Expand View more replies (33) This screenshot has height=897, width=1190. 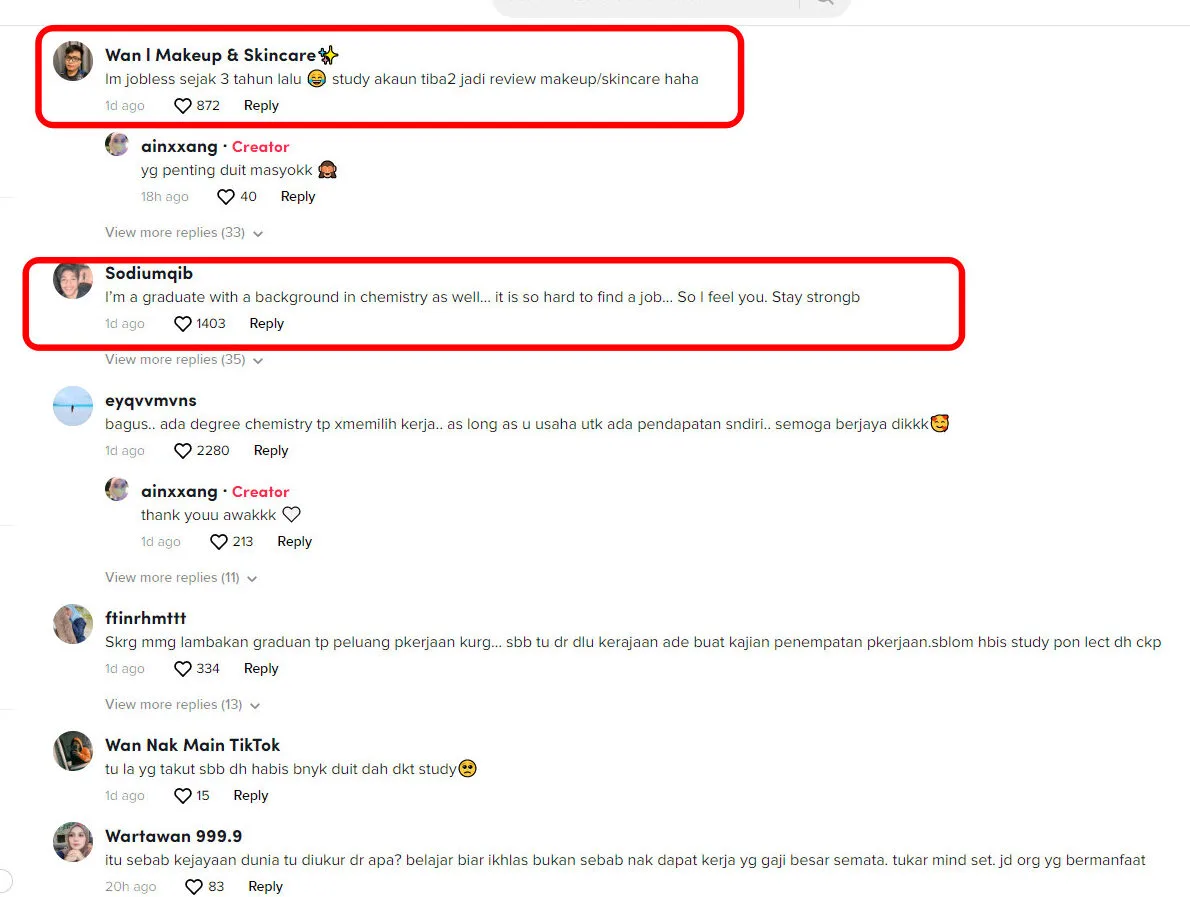(184, 232)
